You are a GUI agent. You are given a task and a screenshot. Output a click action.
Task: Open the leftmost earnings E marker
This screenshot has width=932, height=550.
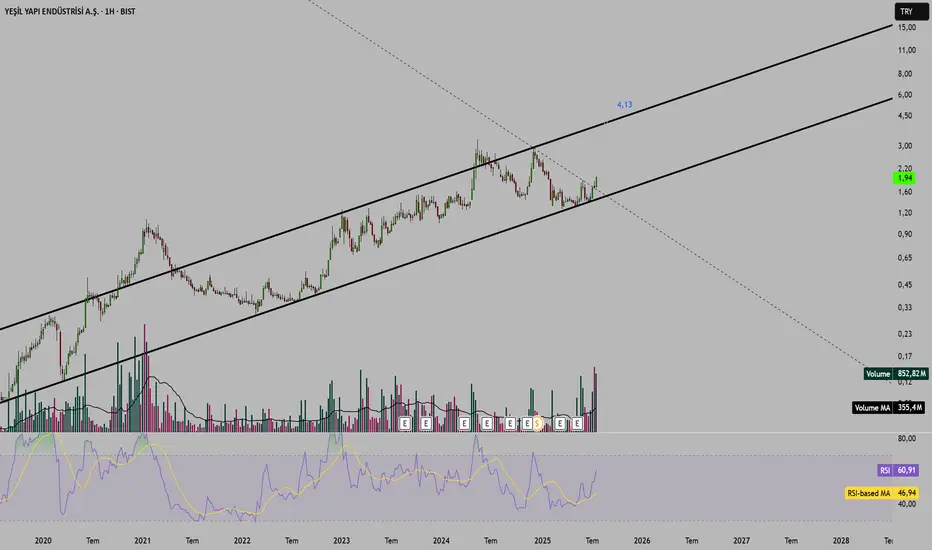click(x=405, y=423)
